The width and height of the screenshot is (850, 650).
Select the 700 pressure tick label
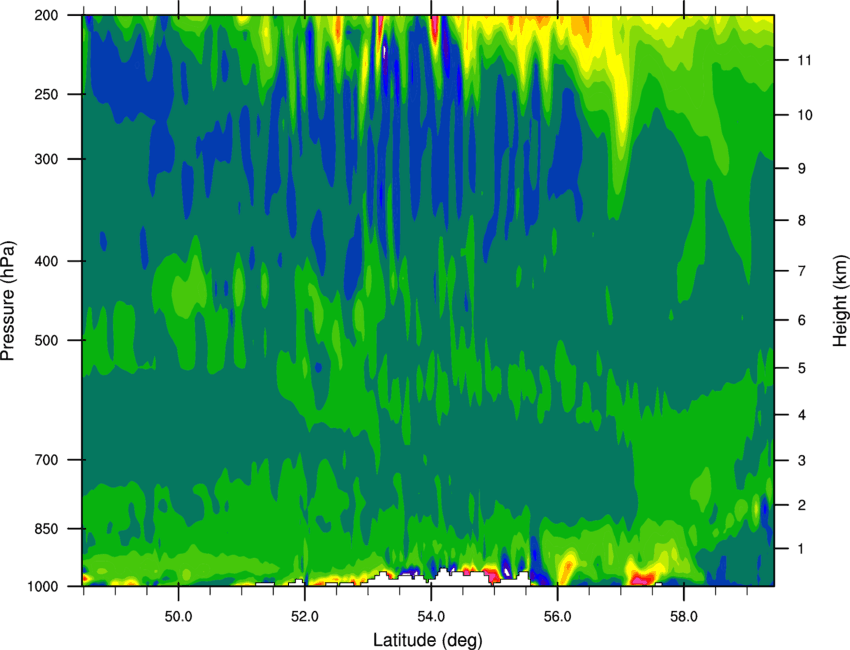47,460
